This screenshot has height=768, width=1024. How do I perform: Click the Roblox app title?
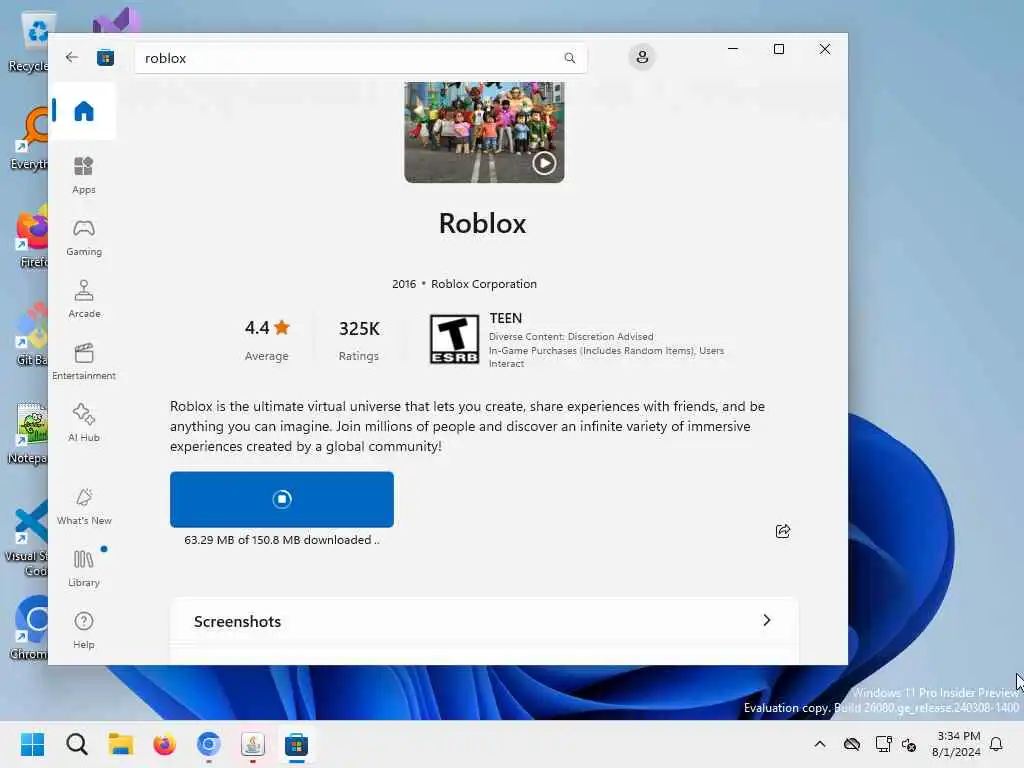(x=482, y=223)
